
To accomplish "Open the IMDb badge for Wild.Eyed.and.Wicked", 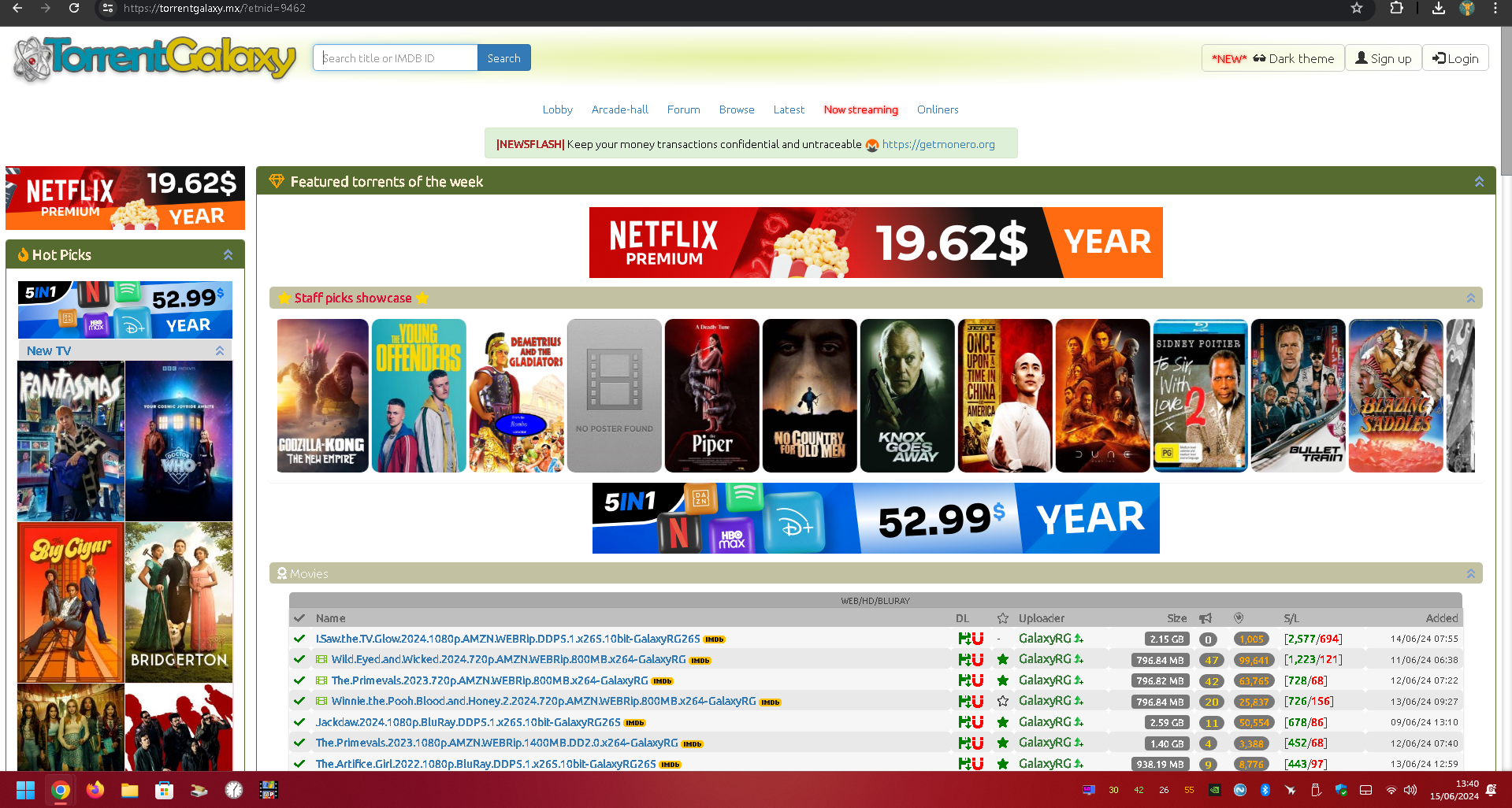I will click(700, 661).
